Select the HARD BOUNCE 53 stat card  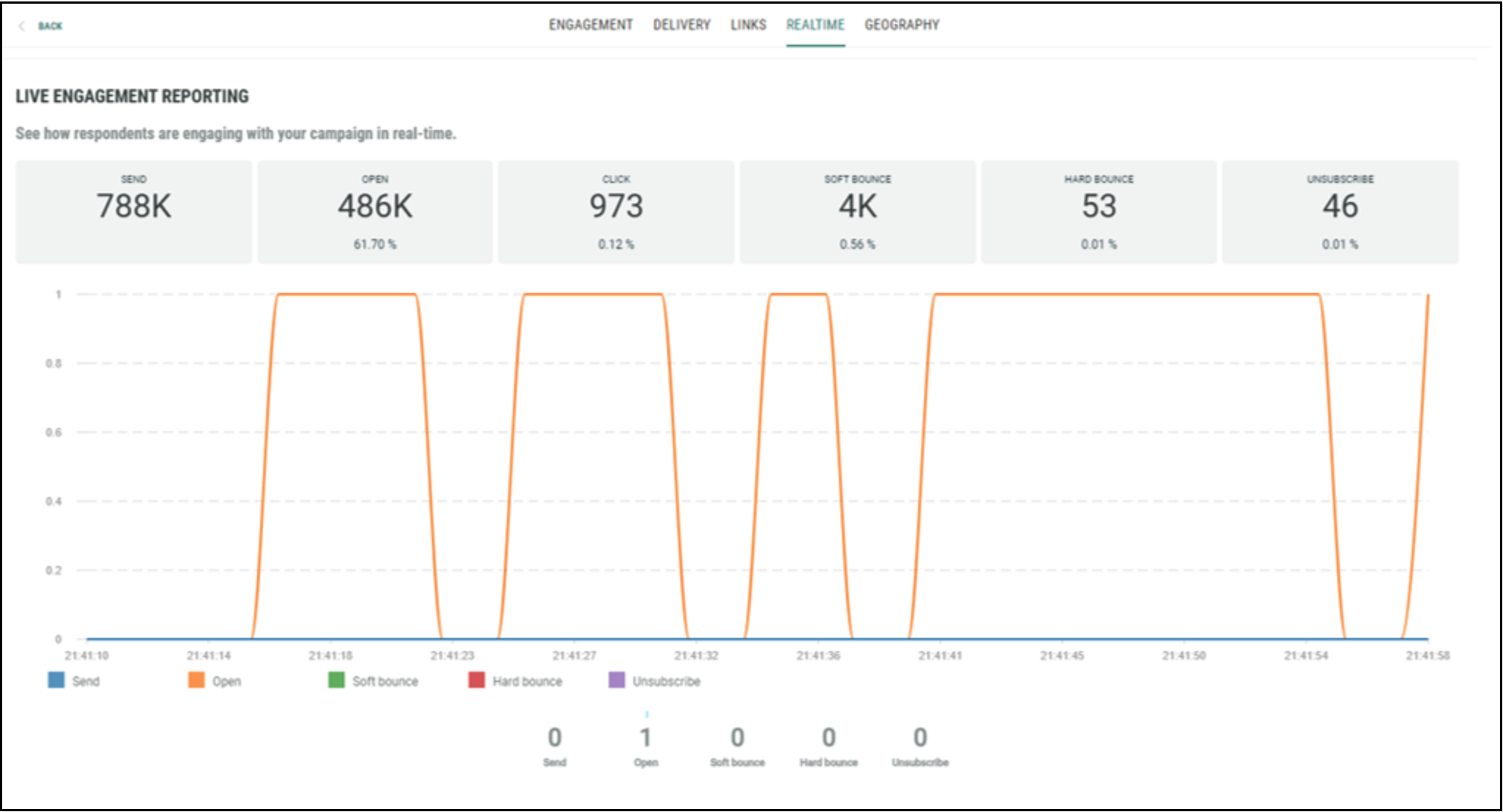click(1099, 211)
